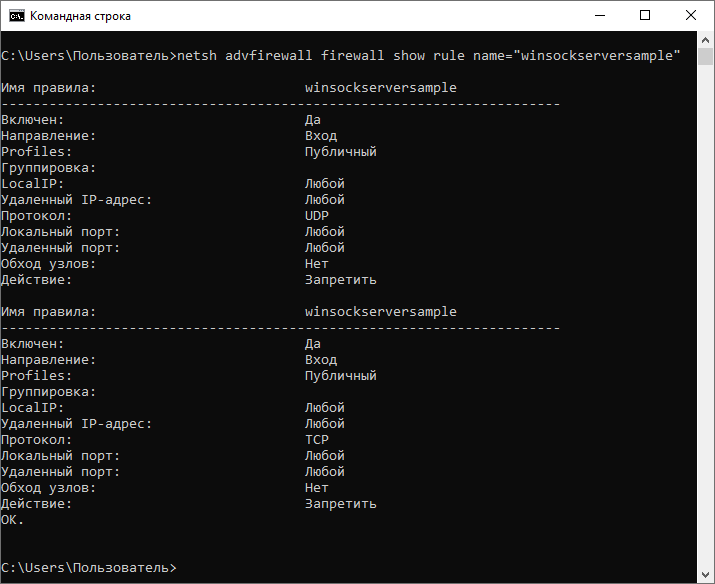Click the first rule's Обход узлов Нет value
The image size is (715, 584).
coord(316,264)
